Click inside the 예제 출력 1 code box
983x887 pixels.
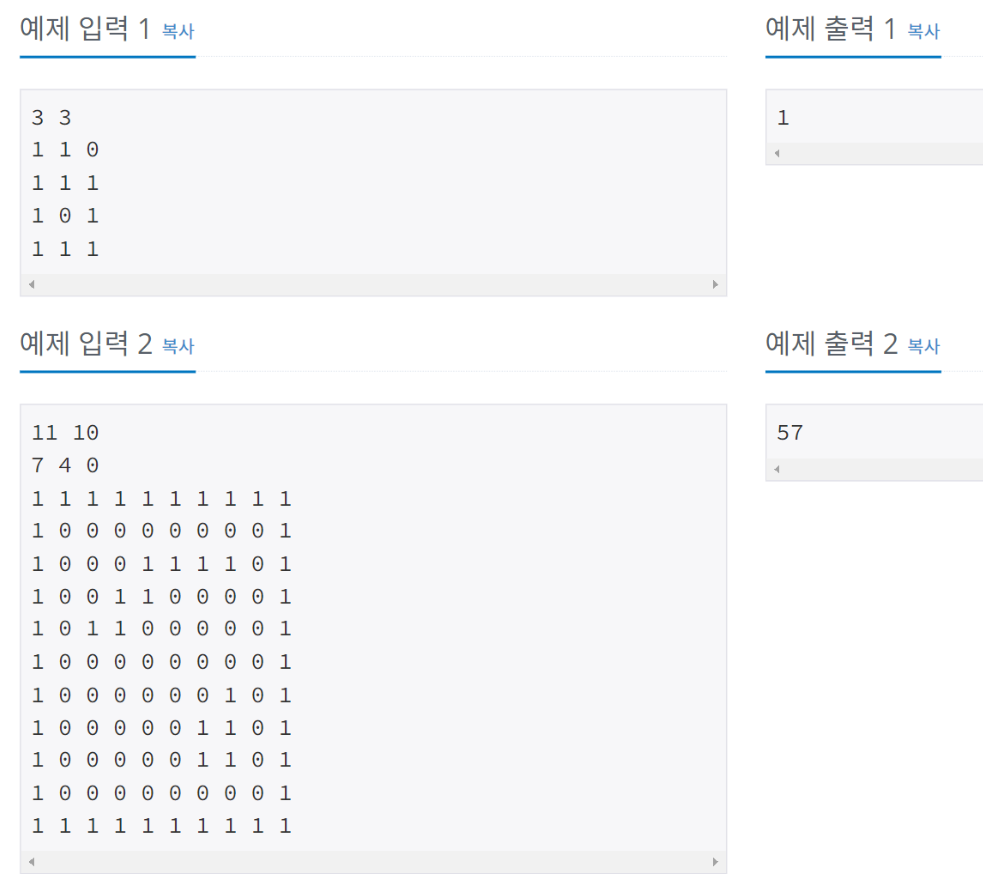[870, 117]
